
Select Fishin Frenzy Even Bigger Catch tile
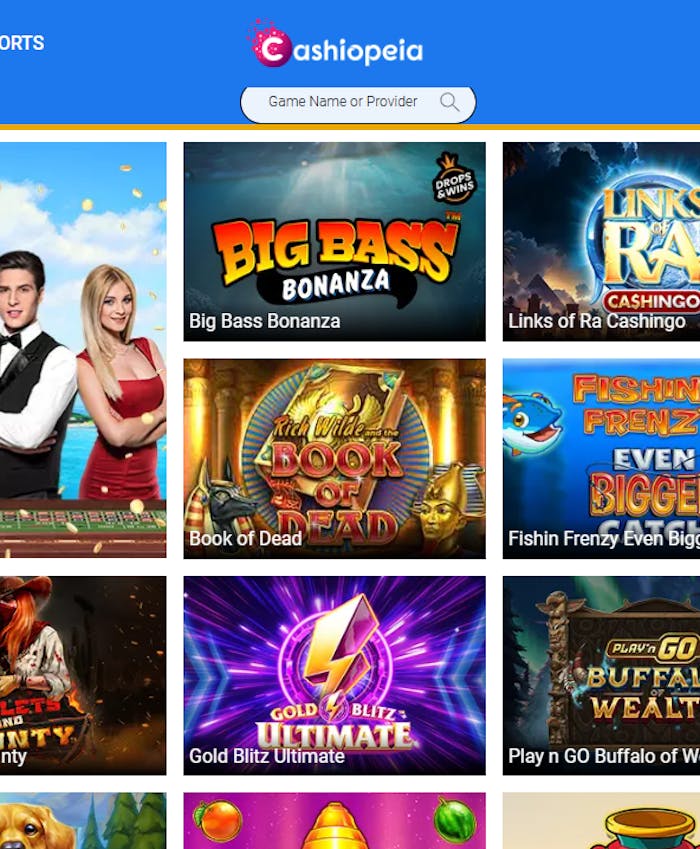coord(601,459)
